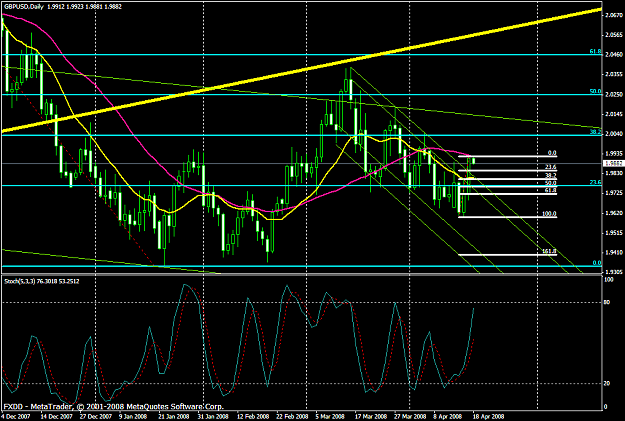Click the white 23.6 Fibonacci retracement label

(x=550, y=167)
